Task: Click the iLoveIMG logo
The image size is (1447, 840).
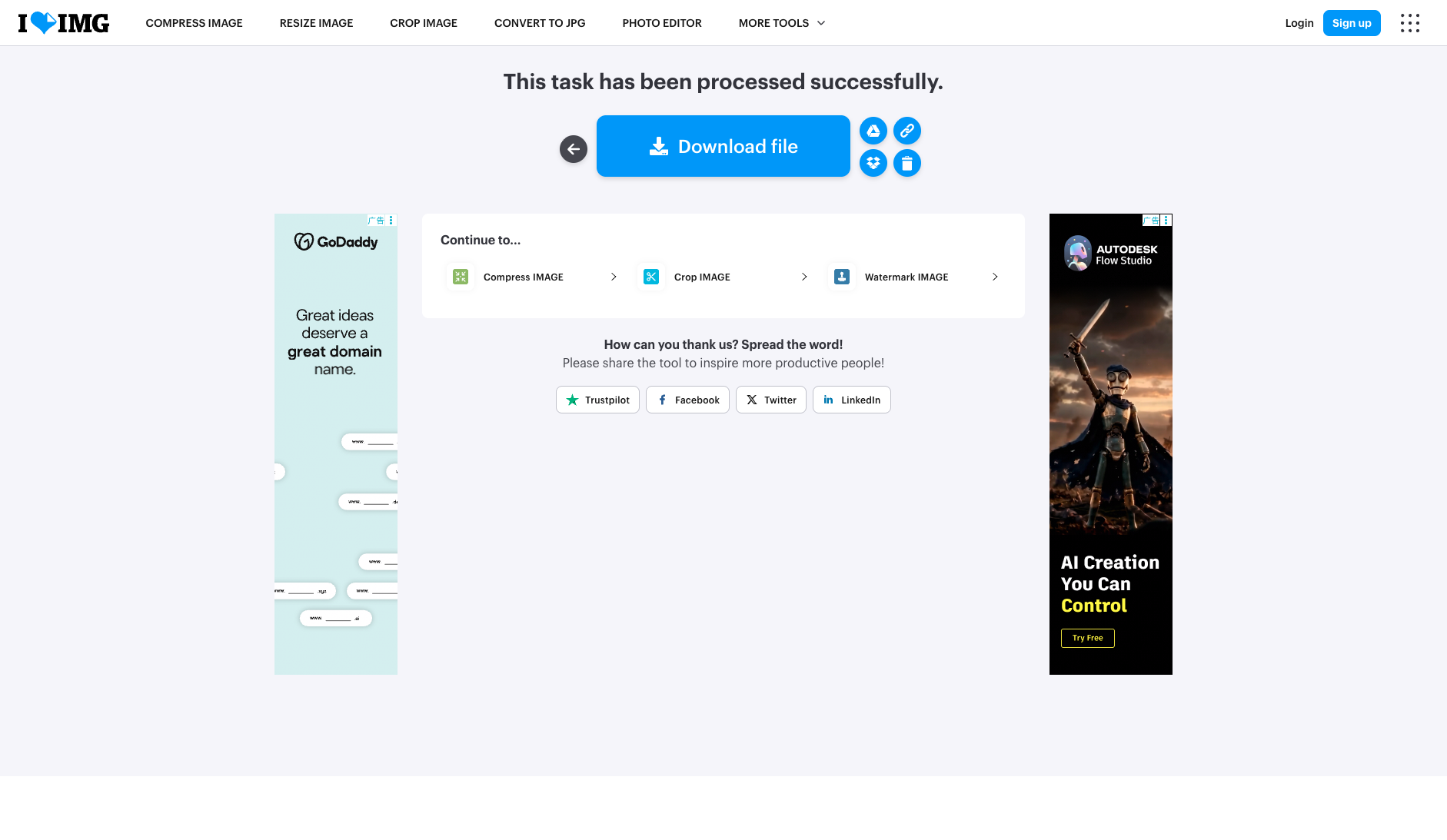Action: (x=64, y=23)
